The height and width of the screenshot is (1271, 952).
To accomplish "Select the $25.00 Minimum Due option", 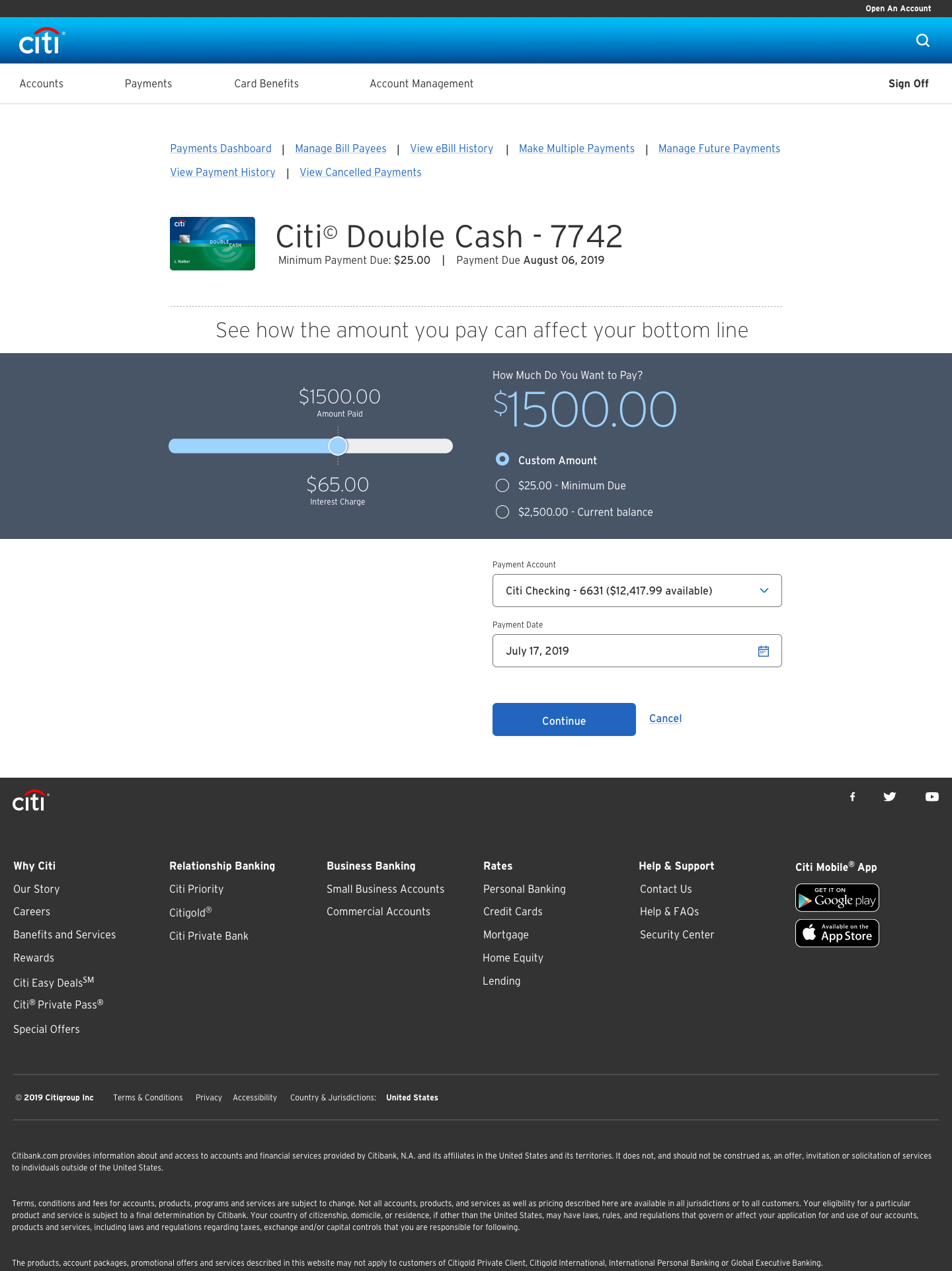I will [x=502, y=485].
